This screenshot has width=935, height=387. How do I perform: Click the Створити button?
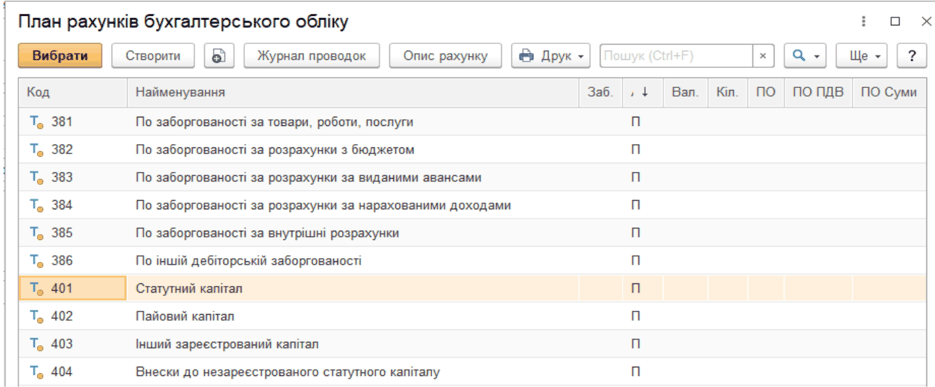tap(153, 56)
